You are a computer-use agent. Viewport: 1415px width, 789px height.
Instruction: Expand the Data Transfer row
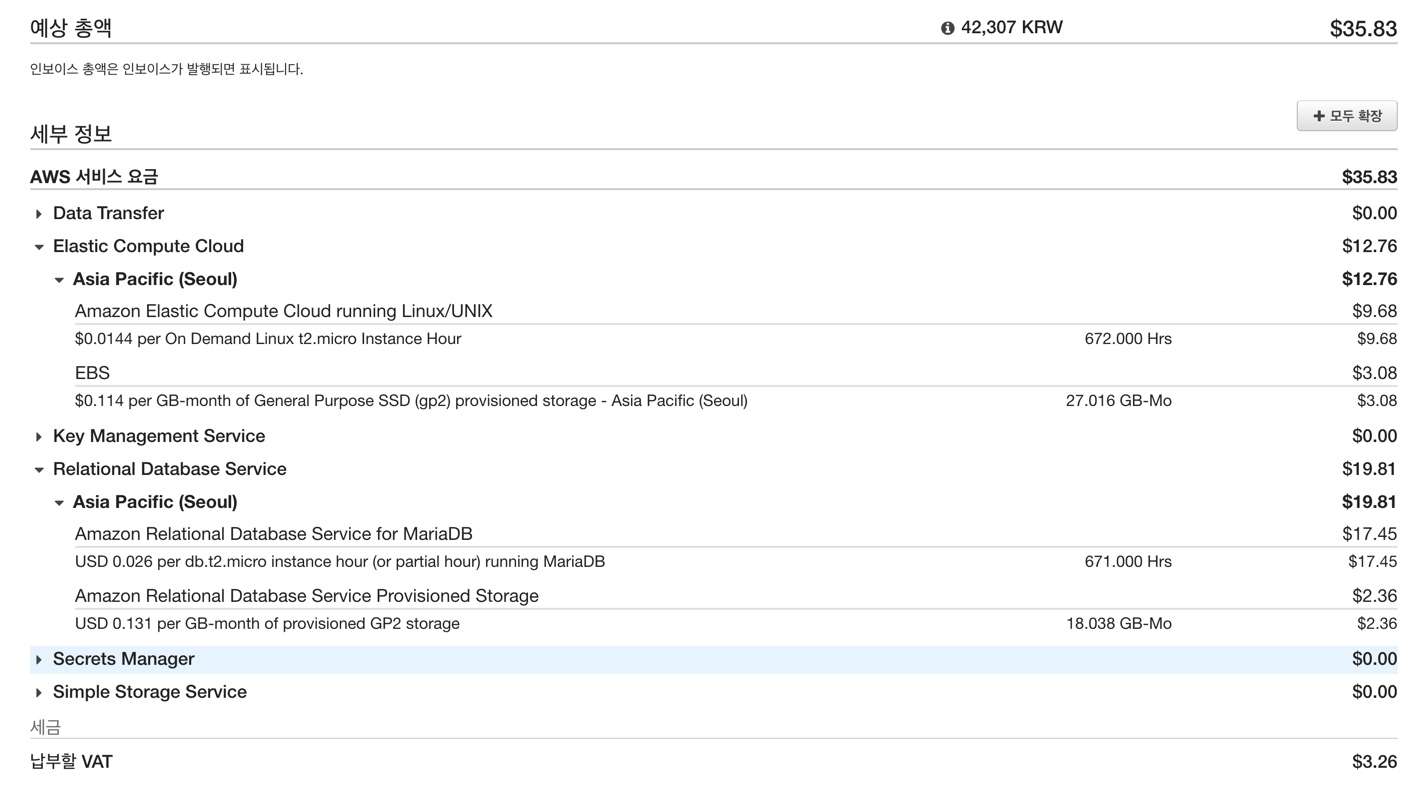point(39,214)
